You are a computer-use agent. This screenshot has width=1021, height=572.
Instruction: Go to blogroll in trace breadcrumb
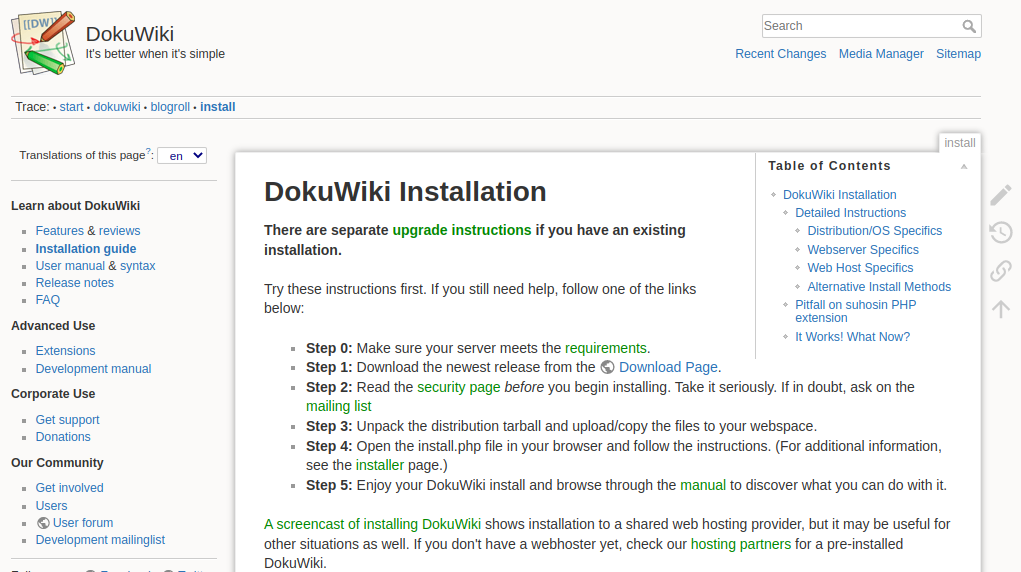pos(170,107)
